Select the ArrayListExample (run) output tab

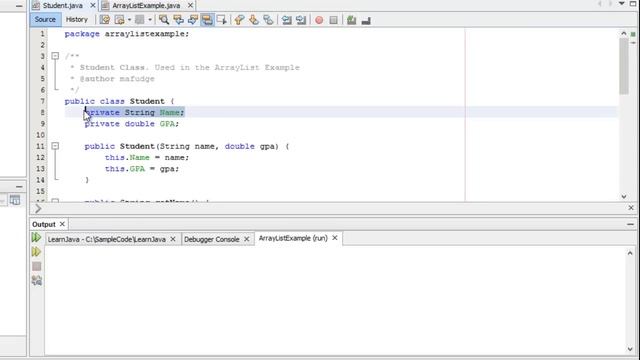tap(293, 238)
